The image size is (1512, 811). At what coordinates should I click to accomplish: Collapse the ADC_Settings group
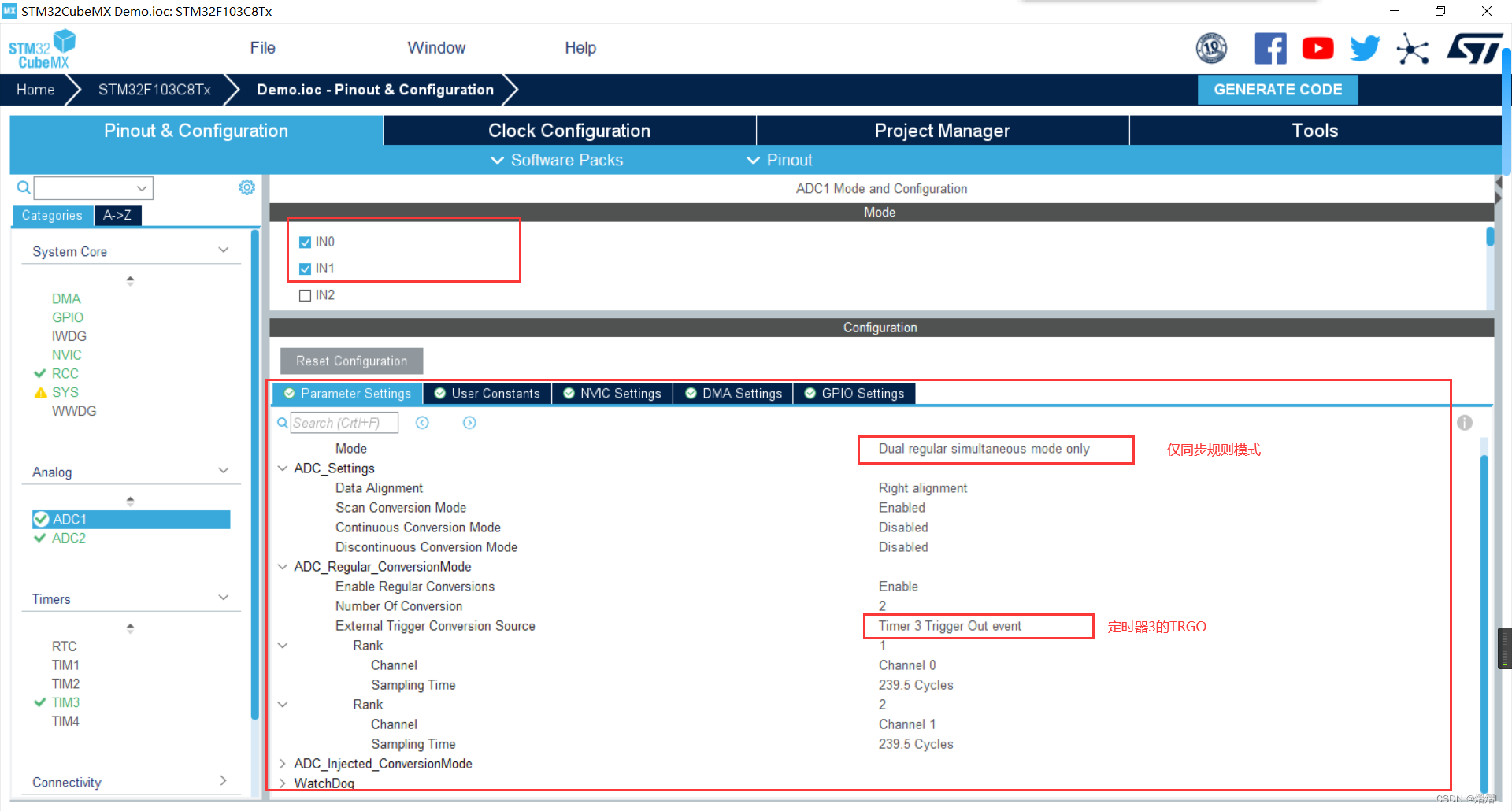pos(283,468)
